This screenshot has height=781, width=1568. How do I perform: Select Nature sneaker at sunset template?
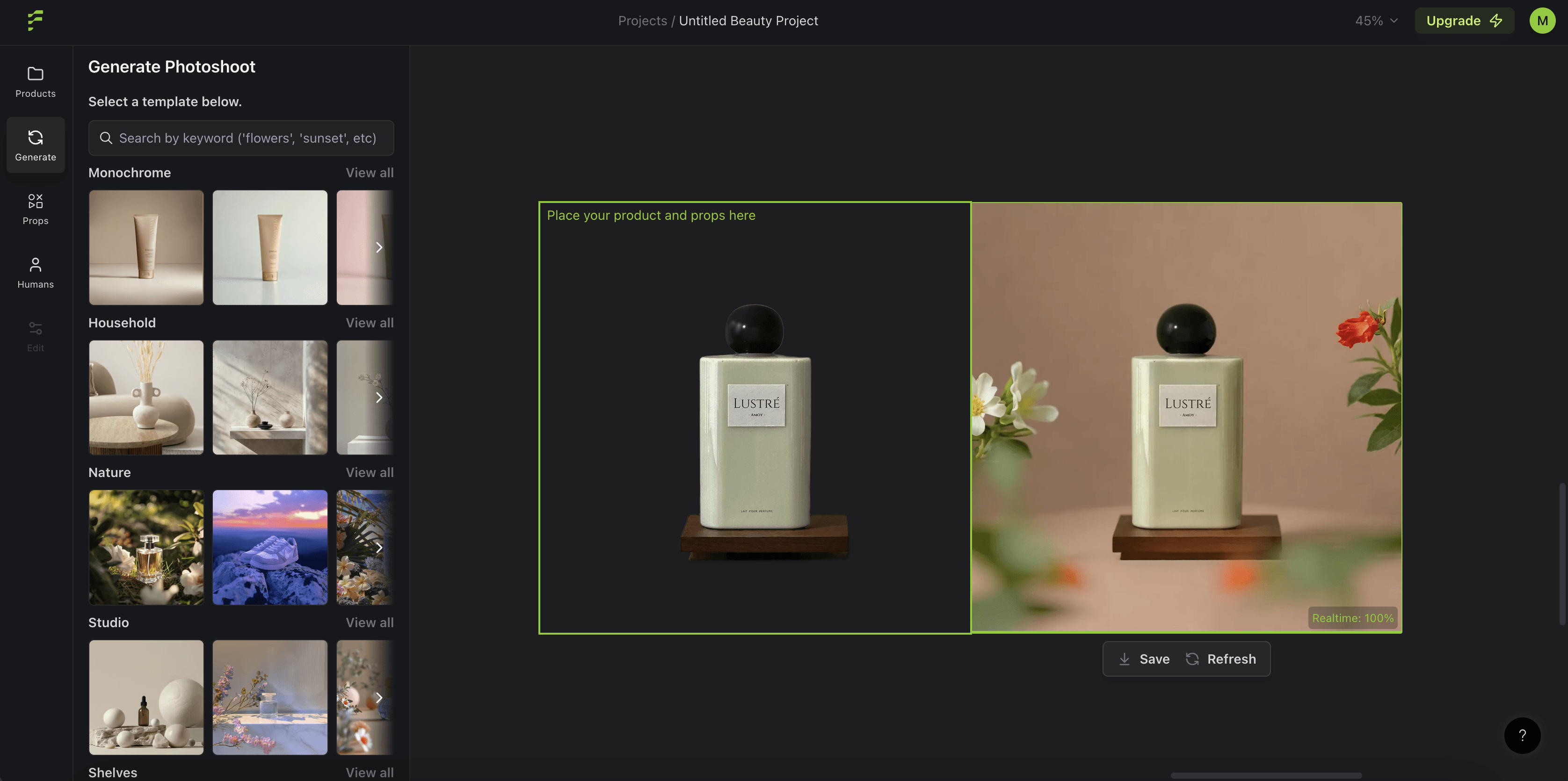coord(269,547)
